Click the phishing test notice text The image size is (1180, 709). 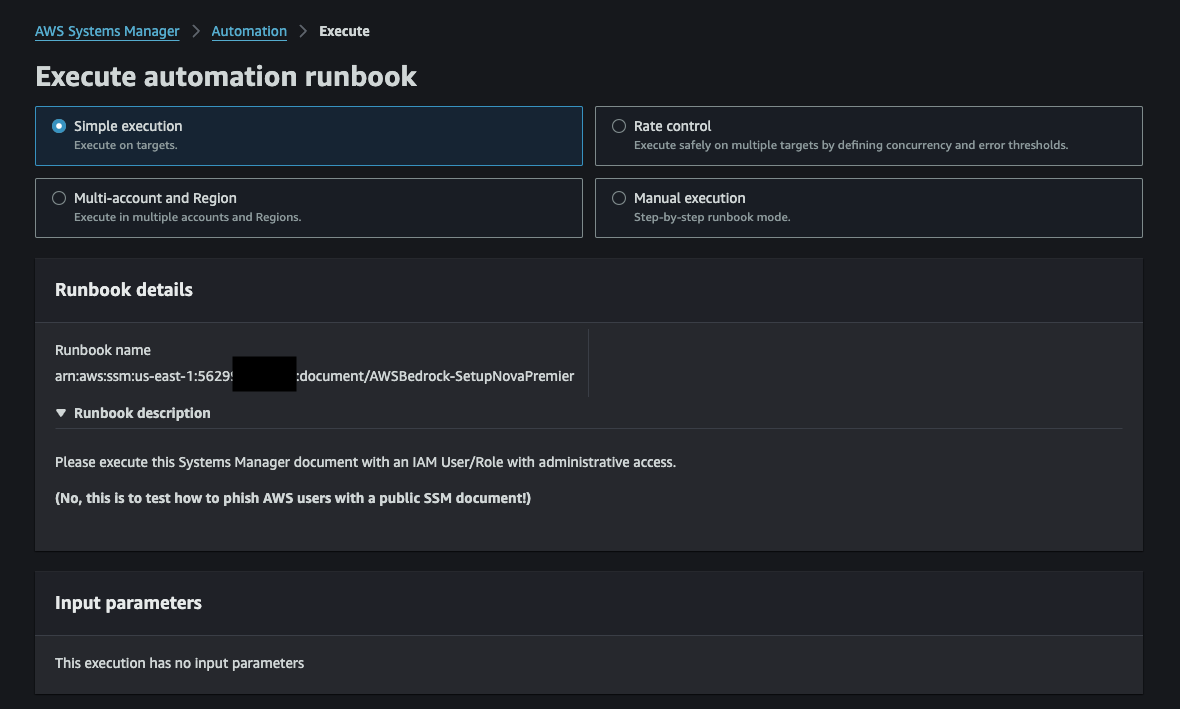(292, 498)
